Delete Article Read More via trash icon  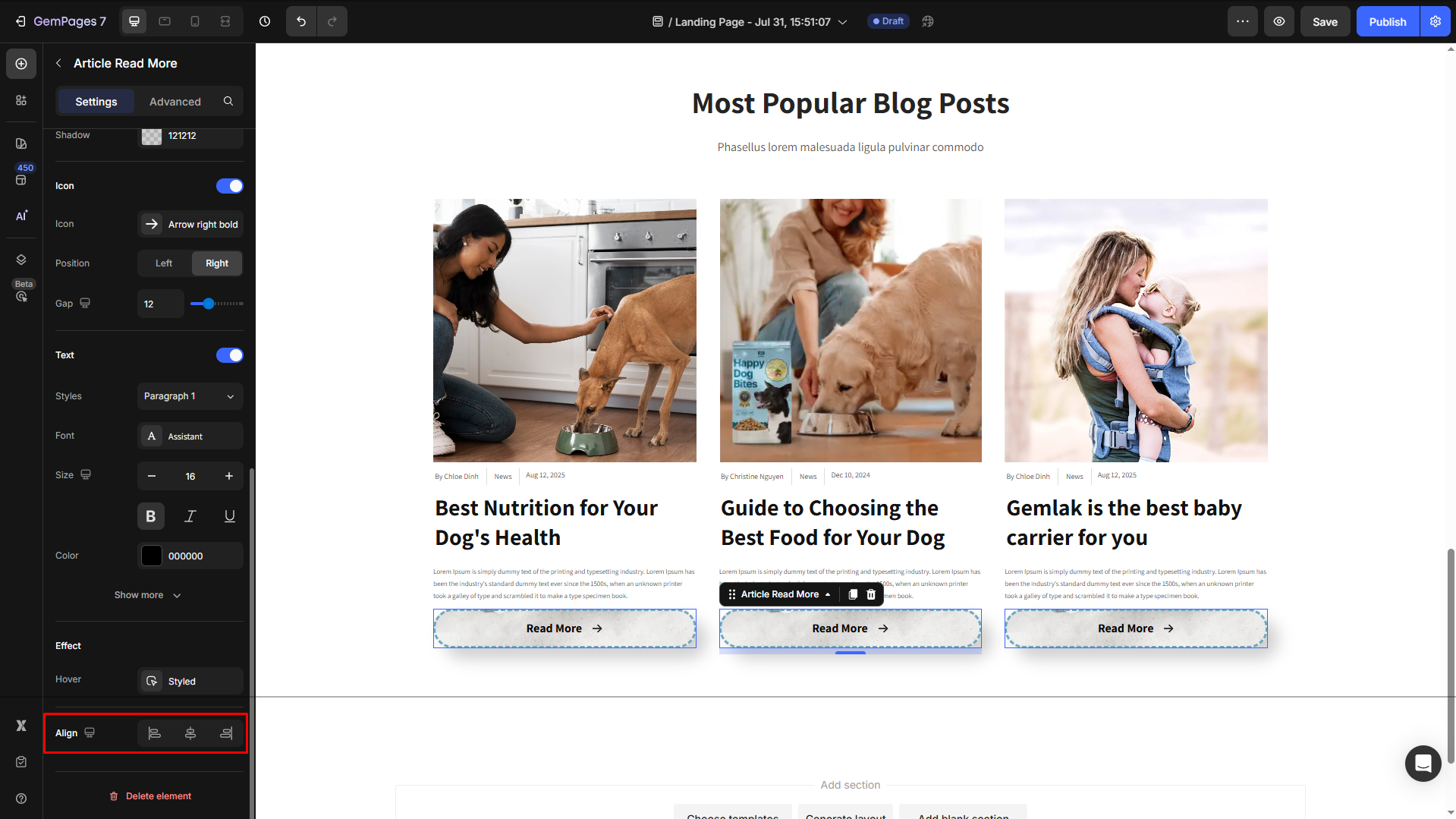tap(871, 594)
